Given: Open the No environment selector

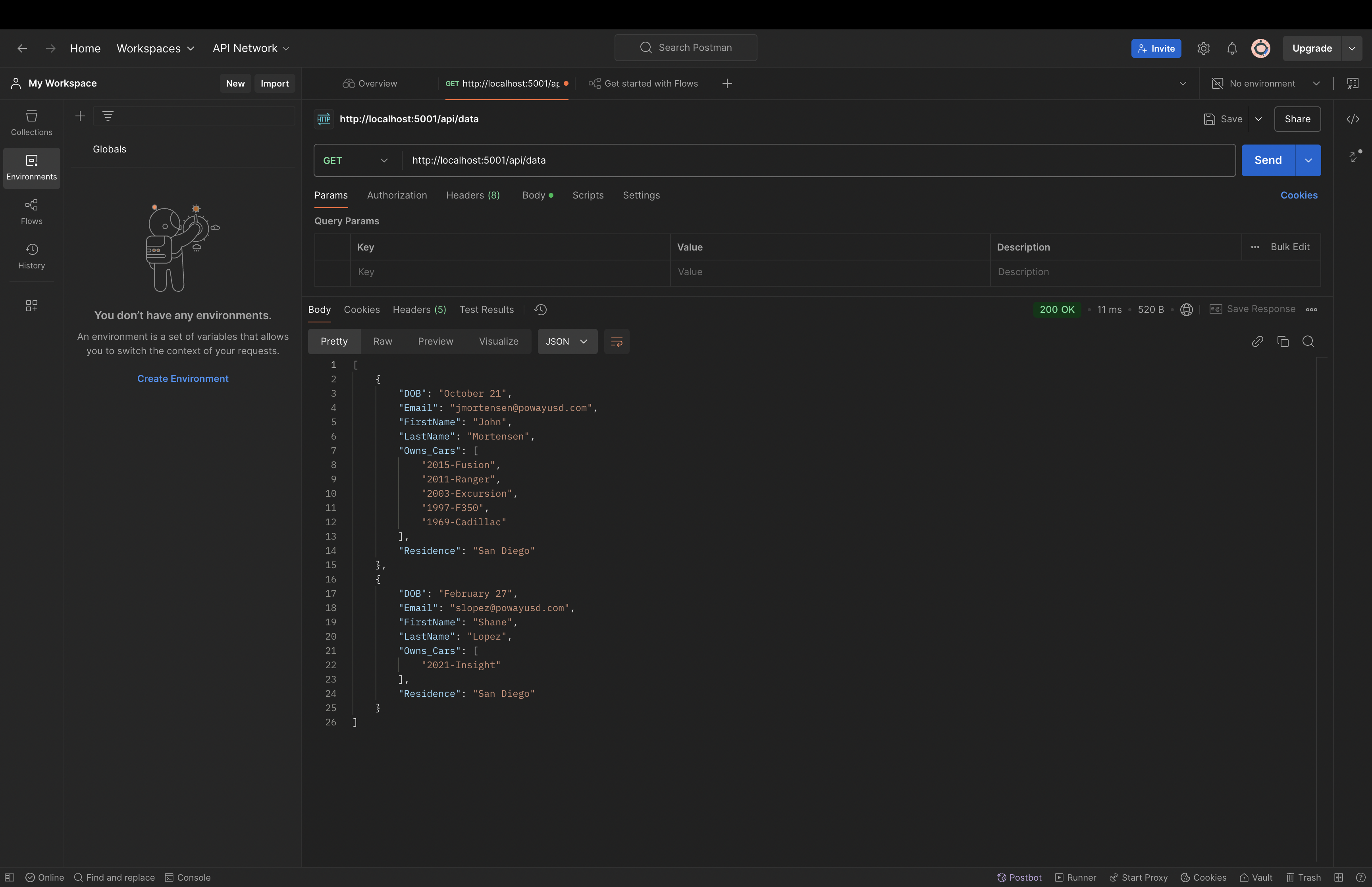Looking at the screenshot, I should pos(1266,83).
